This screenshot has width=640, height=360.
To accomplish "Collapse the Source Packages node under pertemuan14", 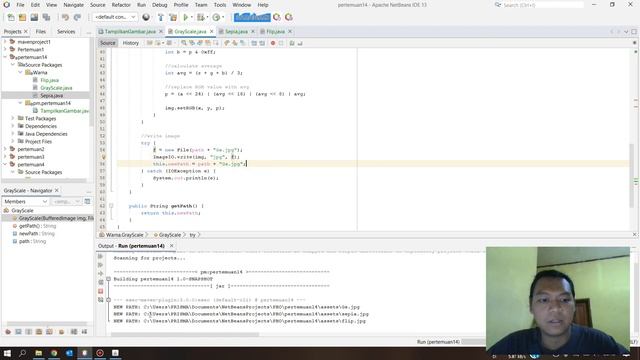I will [x=13, y=65].
